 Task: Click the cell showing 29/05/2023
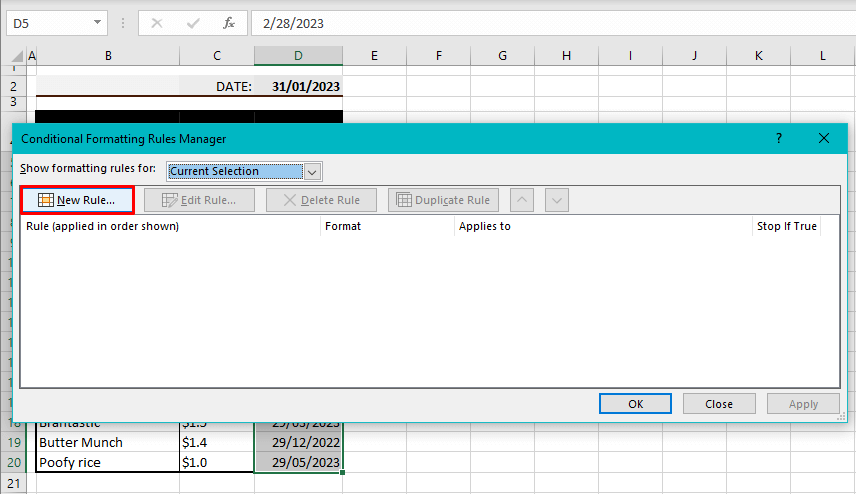coord(298,462)
